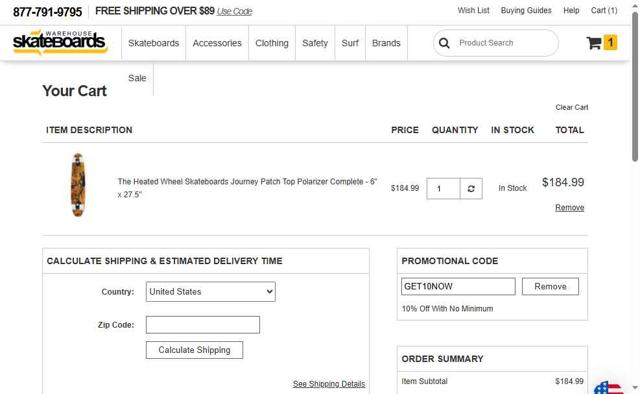The height and width of the screenshot is (394, 640).
Task: Click the skateboard product thumbnail
Action: click(x=78, y=185)
